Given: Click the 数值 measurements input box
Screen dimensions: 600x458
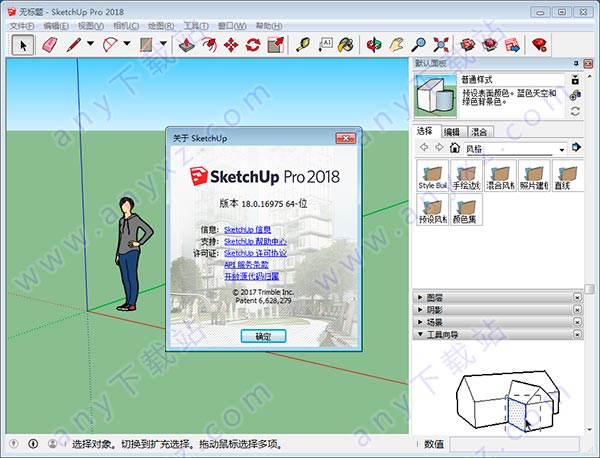Looking at the screenshot, I should [x=514, y=444].
